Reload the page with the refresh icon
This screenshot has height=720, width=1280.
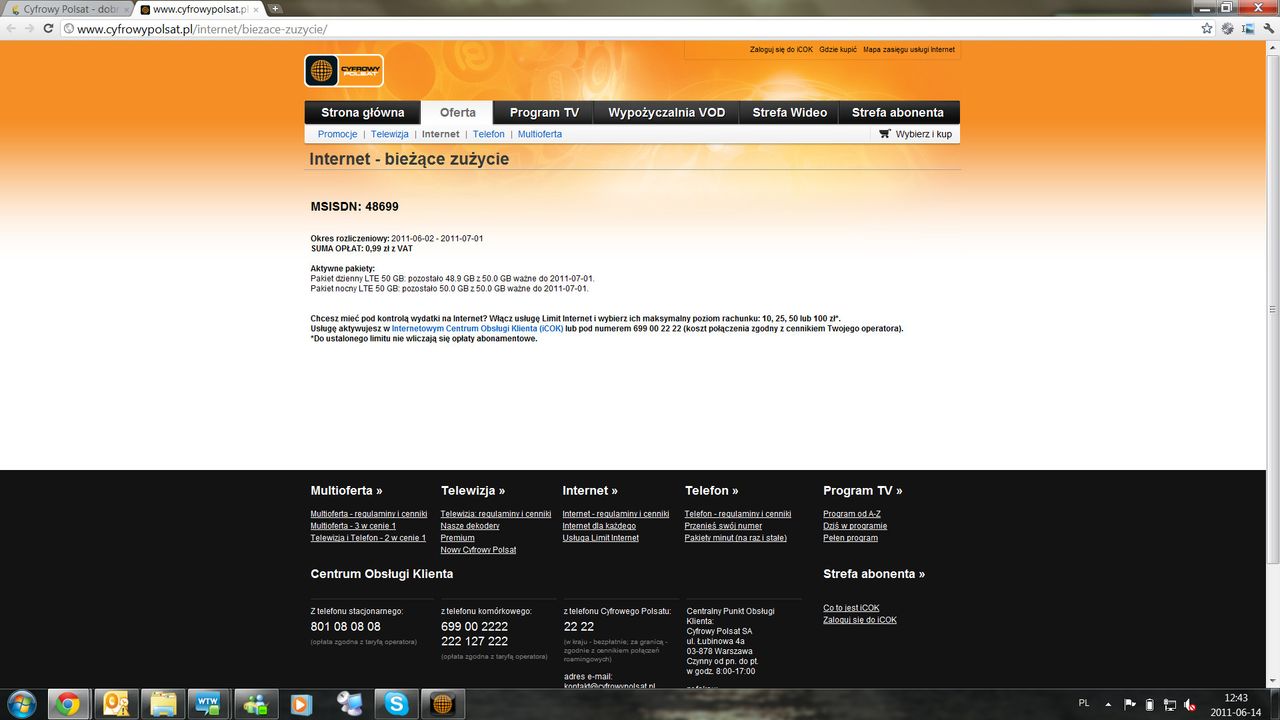point(50,29)
